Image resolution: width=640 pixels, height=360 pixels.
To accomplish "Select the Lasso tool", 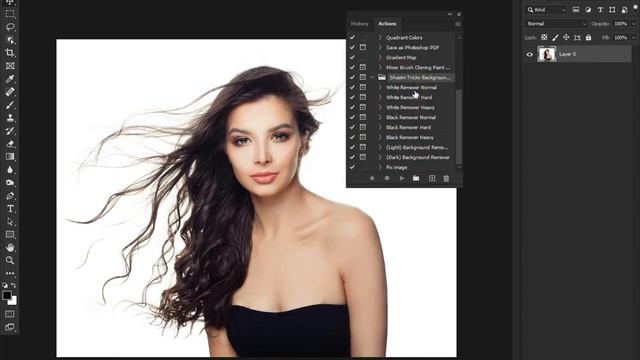I will (x=10, y=27).
